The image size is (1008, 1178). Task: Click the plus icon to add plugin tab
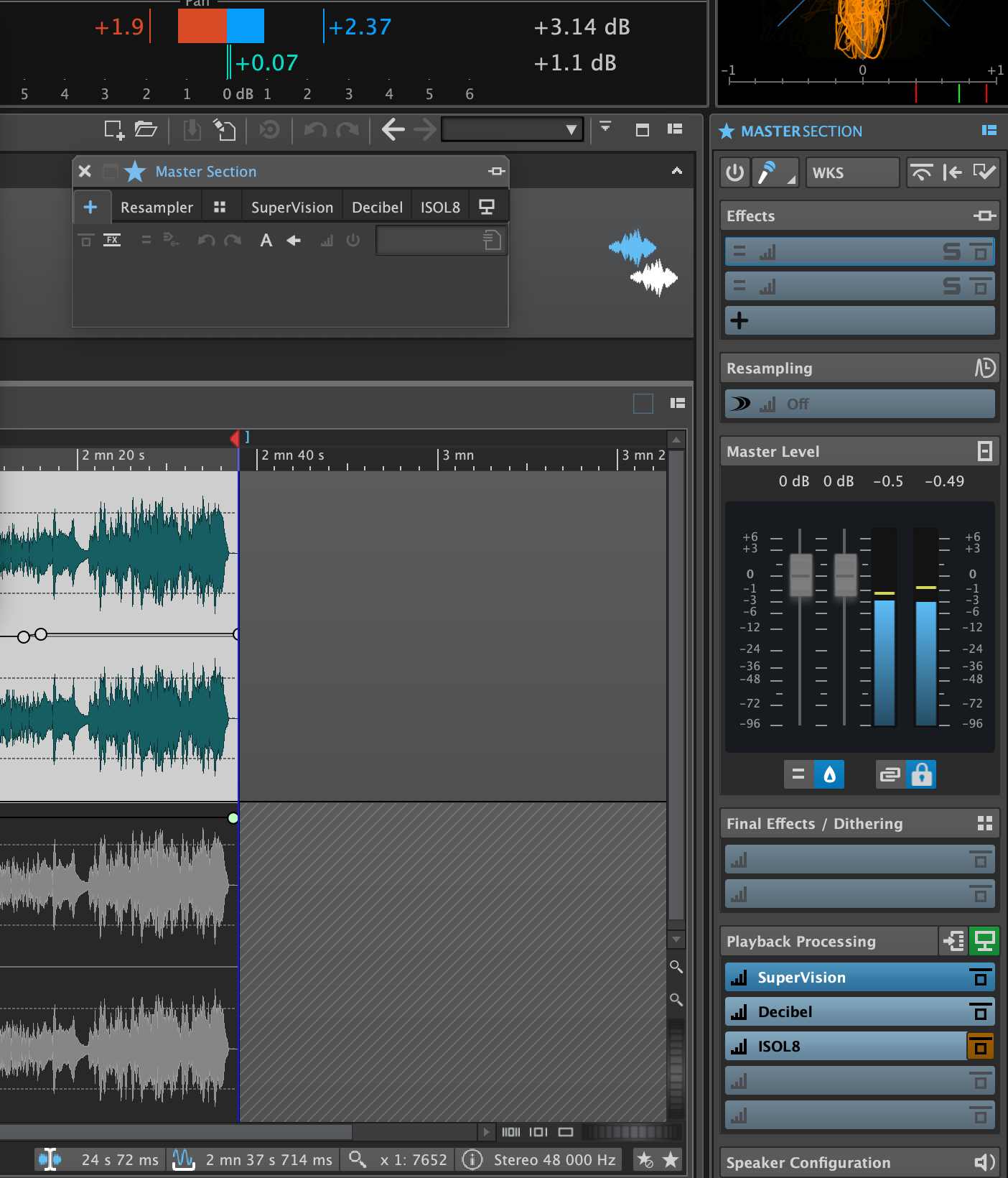coord(90,208)
